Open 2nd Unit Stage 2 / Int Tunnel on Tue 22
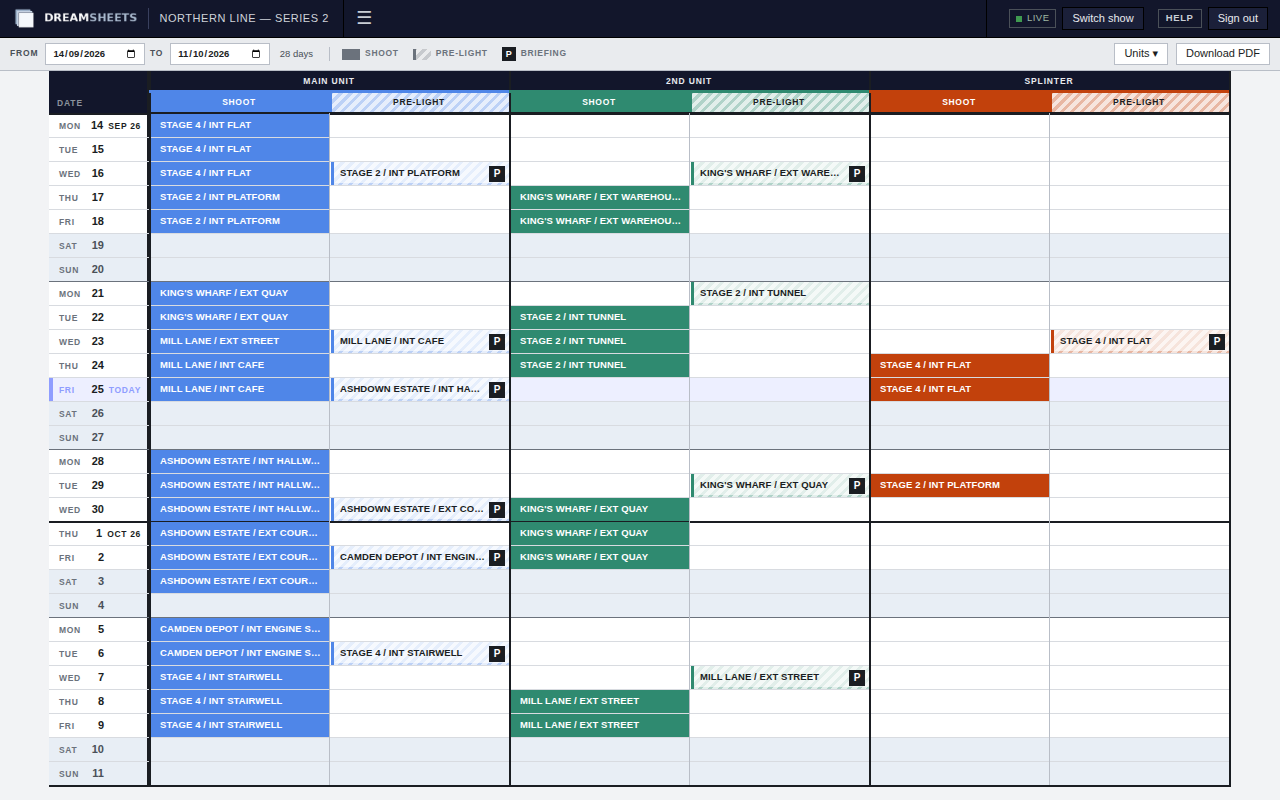This screenshot has height=800, width=1280. (600, 318)
